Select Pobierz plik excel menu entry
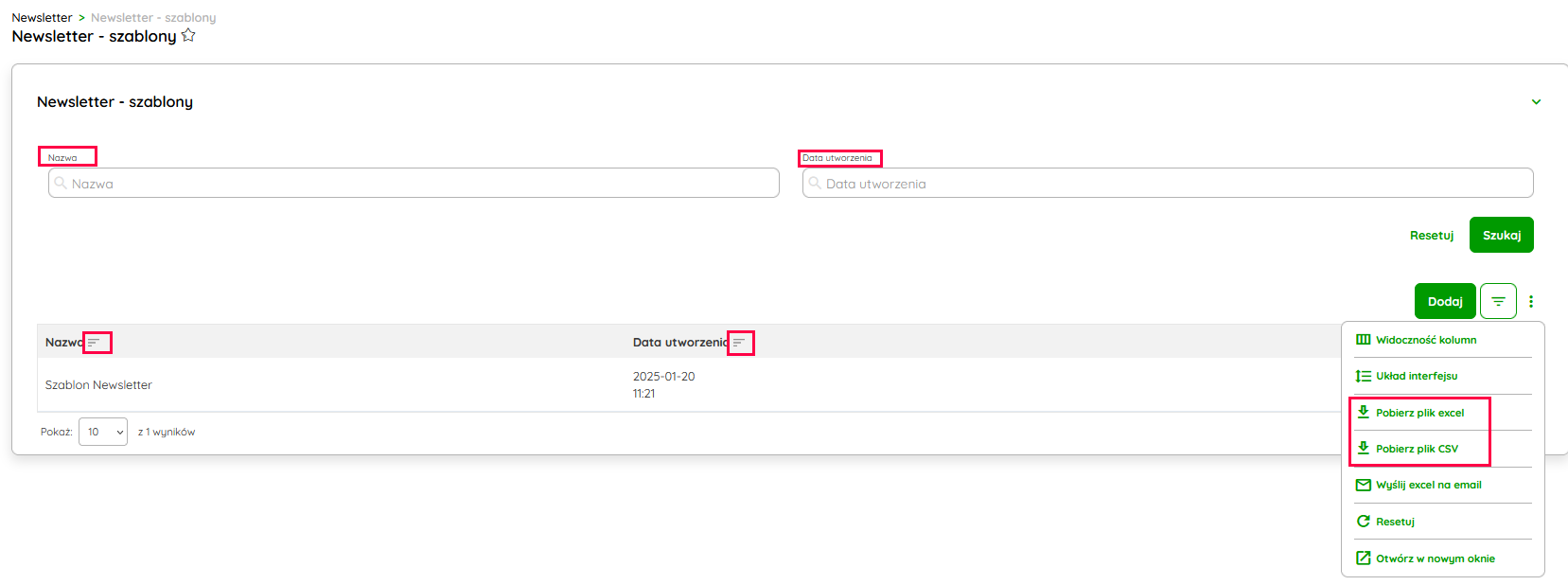This screenshot has height=585, width=1568. tap(1419, 413)
